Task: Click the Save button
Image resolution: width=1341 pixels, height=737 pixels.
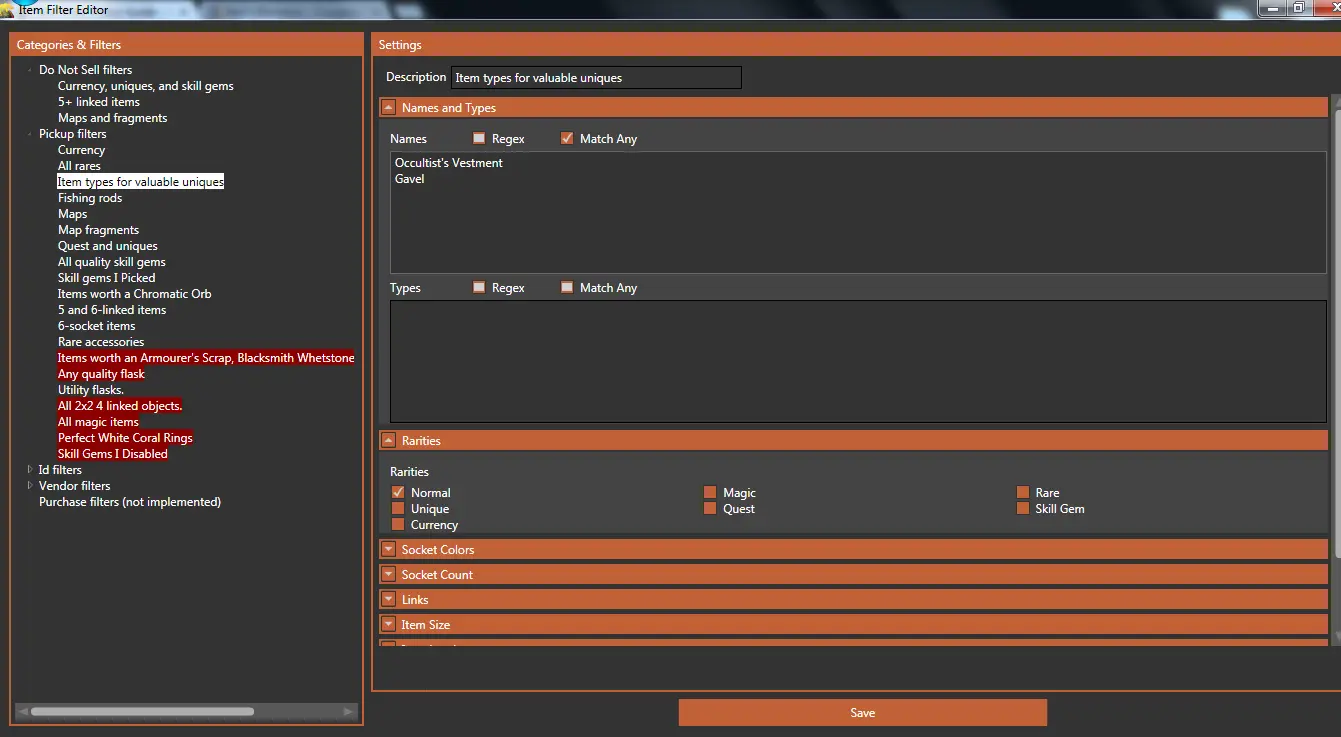Action: tap(862, 713)
